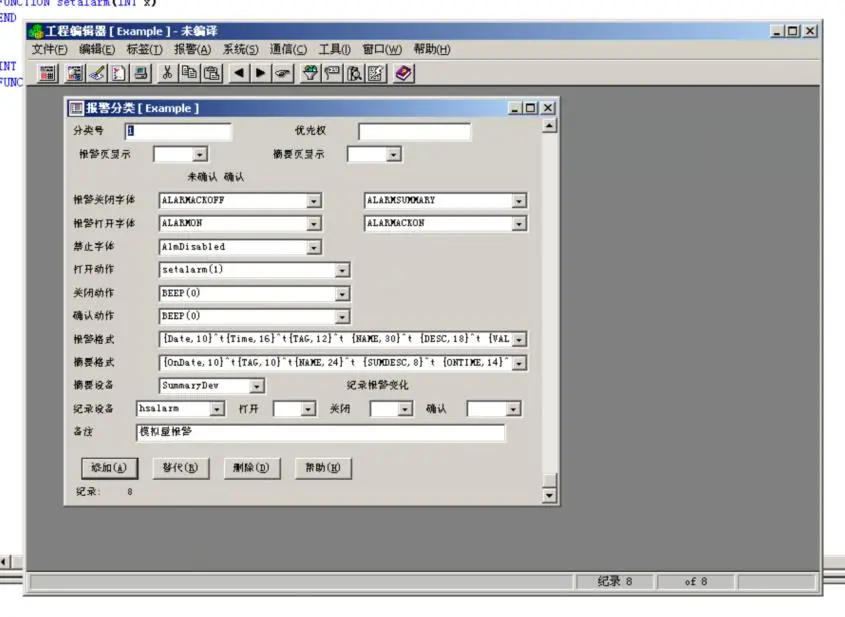This screenshot has height=617, width=845.
Task: Expand the 报警格式 format dropdown
Action: 518,339
